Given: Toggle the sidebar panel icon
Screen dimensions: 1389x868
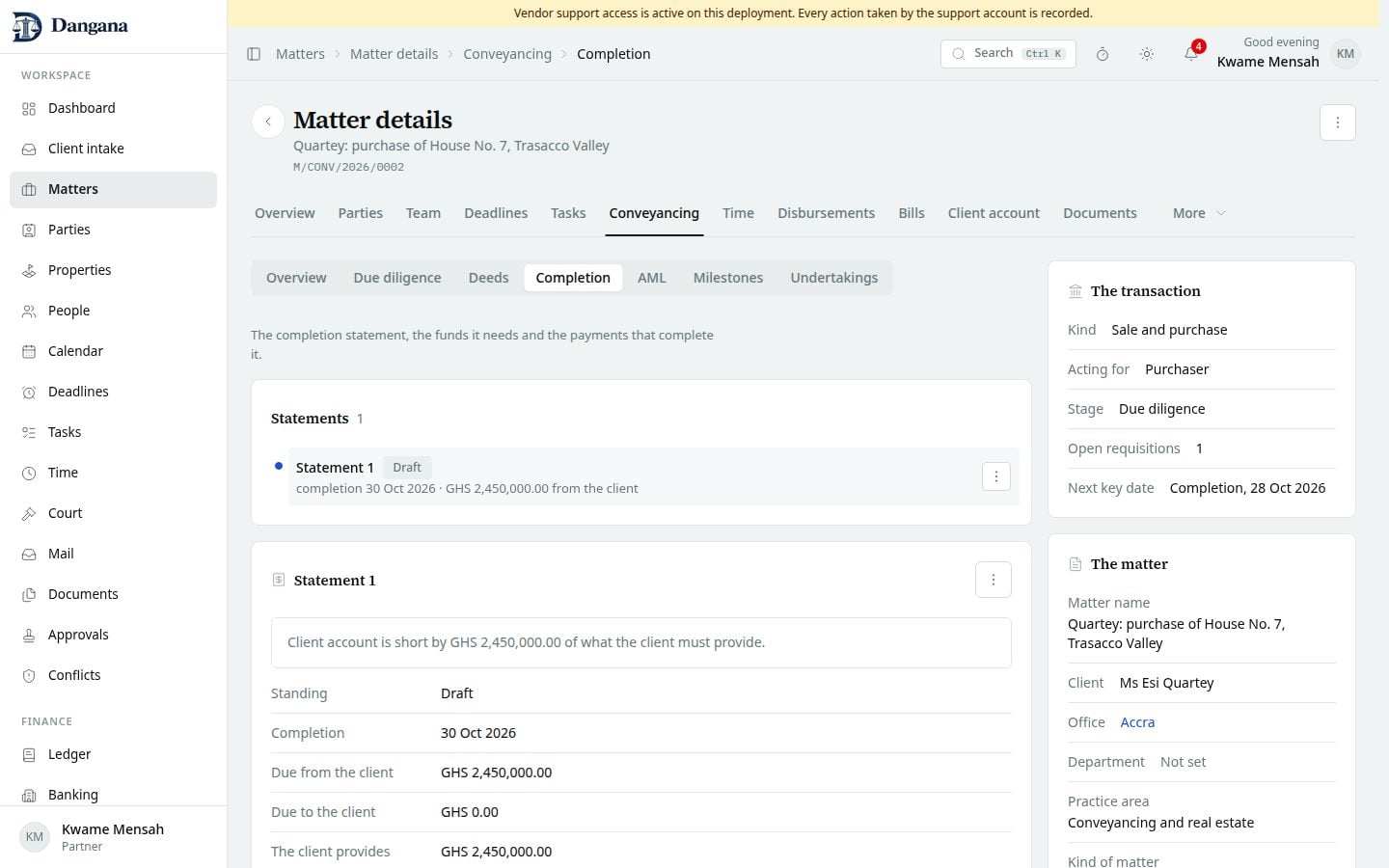Looking at the screenshot, I should pos(254,54).
